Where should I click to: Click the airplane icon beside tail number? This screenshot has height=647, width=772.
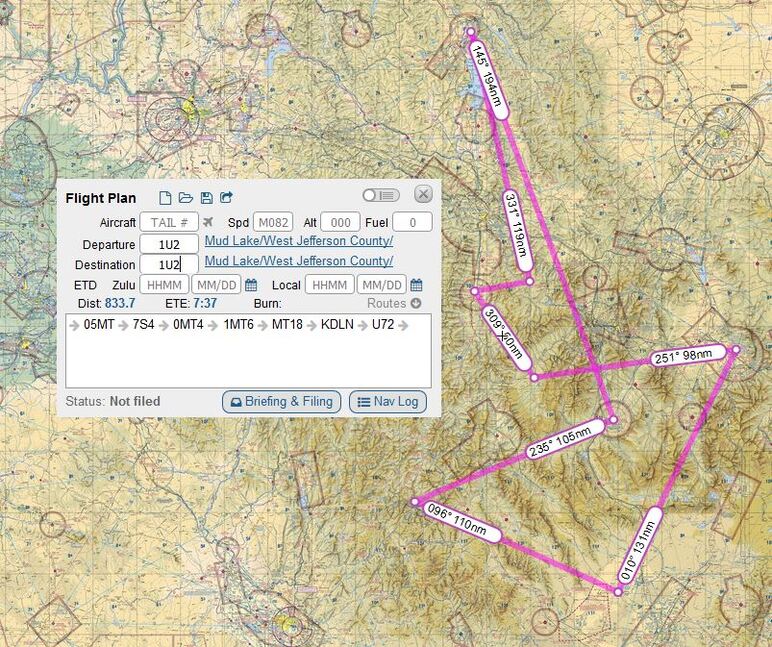click(x=208, y=222)
